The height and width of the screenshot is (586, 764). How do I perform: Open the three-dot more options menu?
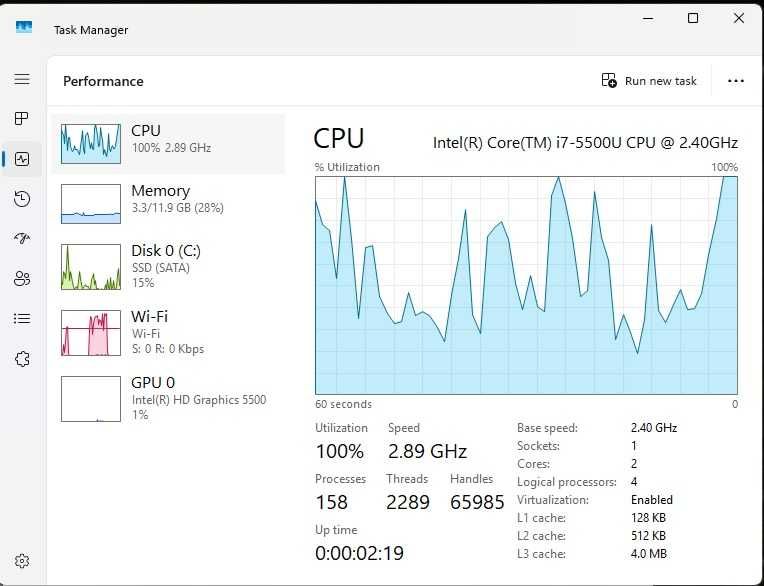point(736,81)
